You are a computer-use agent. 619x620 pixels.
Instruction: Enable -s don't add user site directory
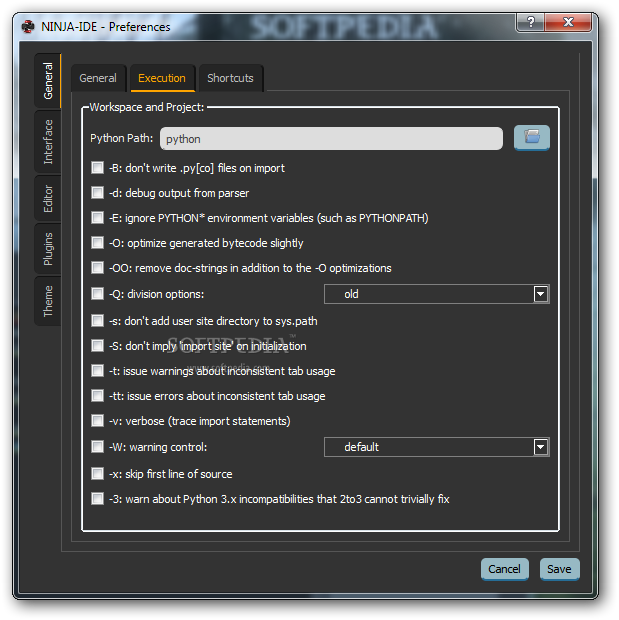pos(97,321)
